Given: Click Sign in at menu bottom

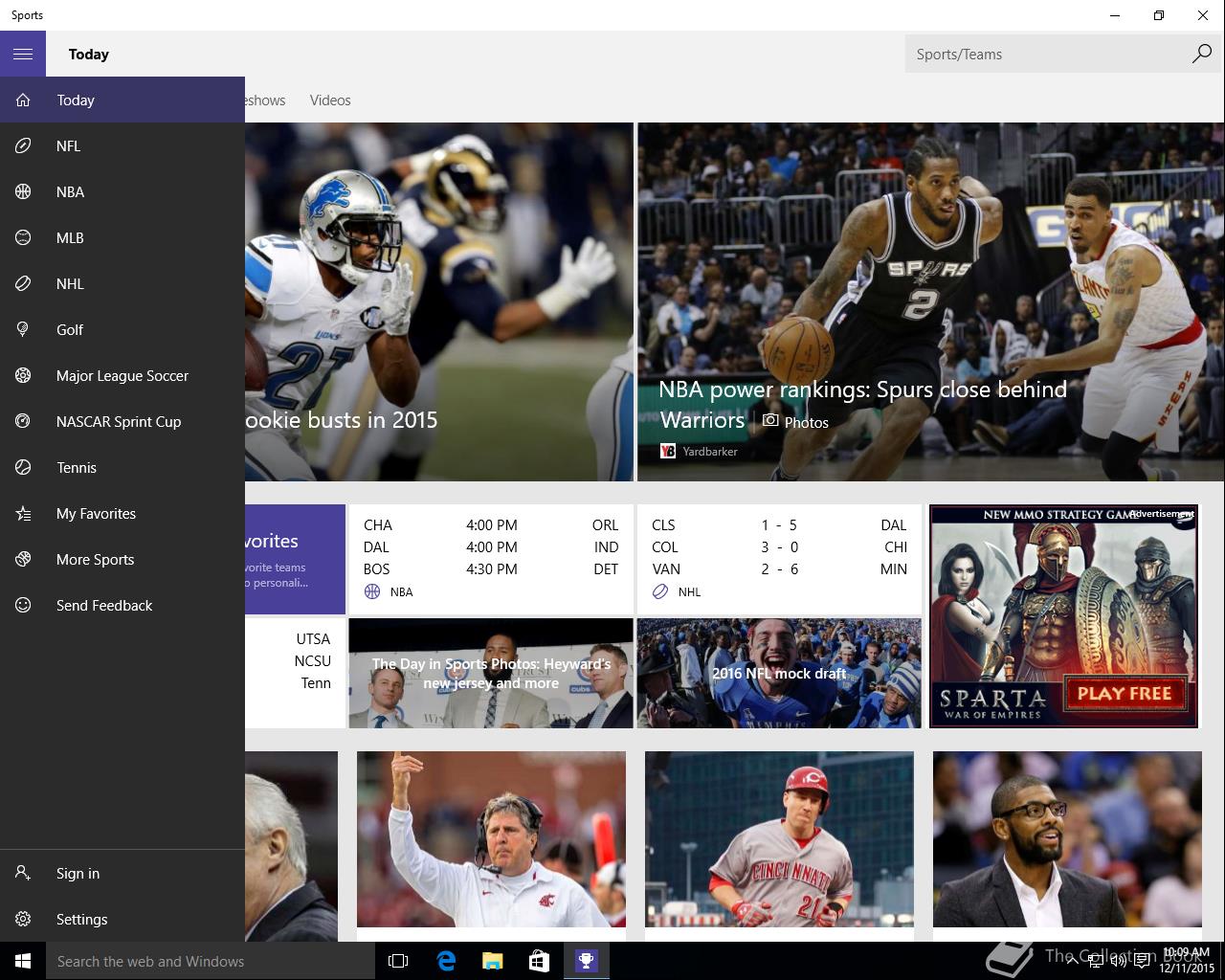Looking at the screenshot, I should coord(122,873).
